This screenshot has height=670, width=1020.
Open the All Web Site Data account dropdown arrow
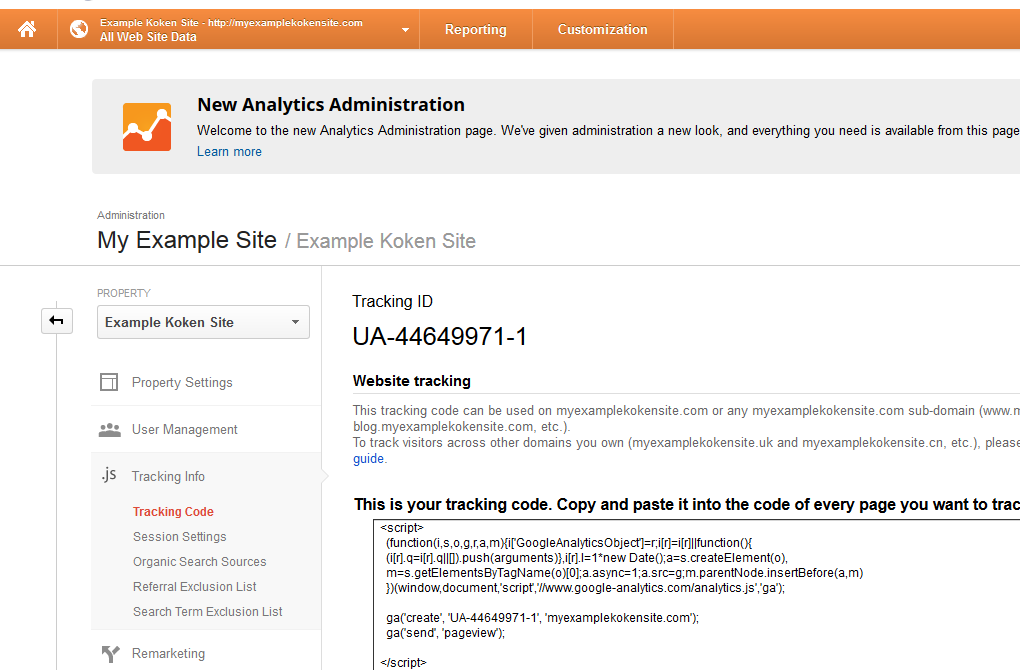pyautogui.click(x=405, y=30)
